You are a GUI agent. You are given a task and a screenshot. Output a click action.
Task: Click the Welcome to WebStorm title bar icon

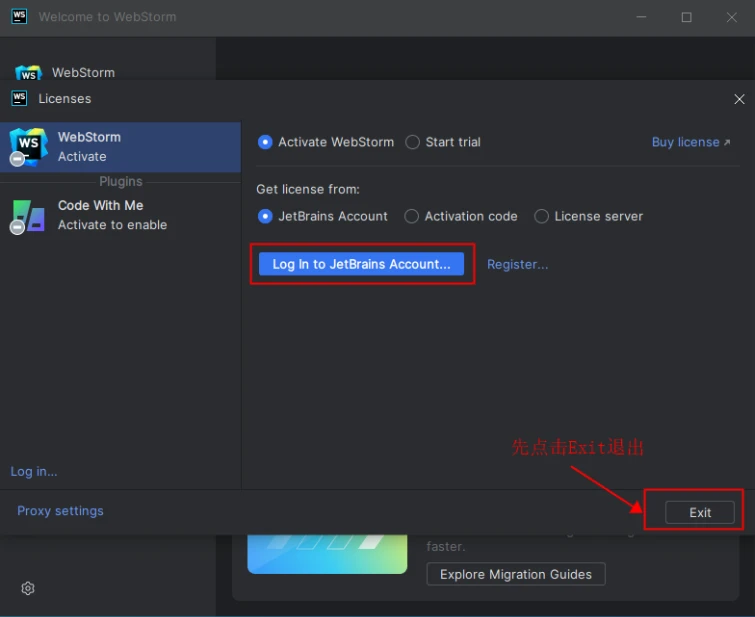coord(19,16)
